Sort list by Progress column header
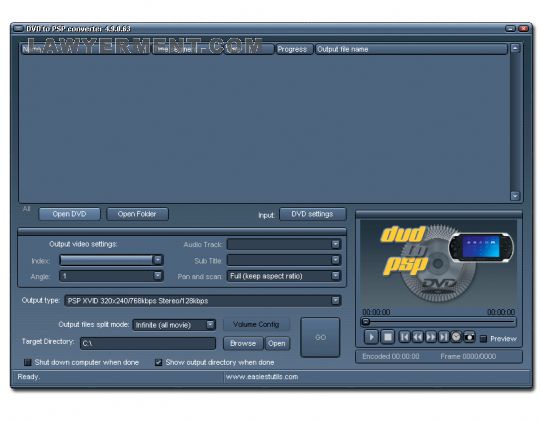 click(x=294, y=49)
